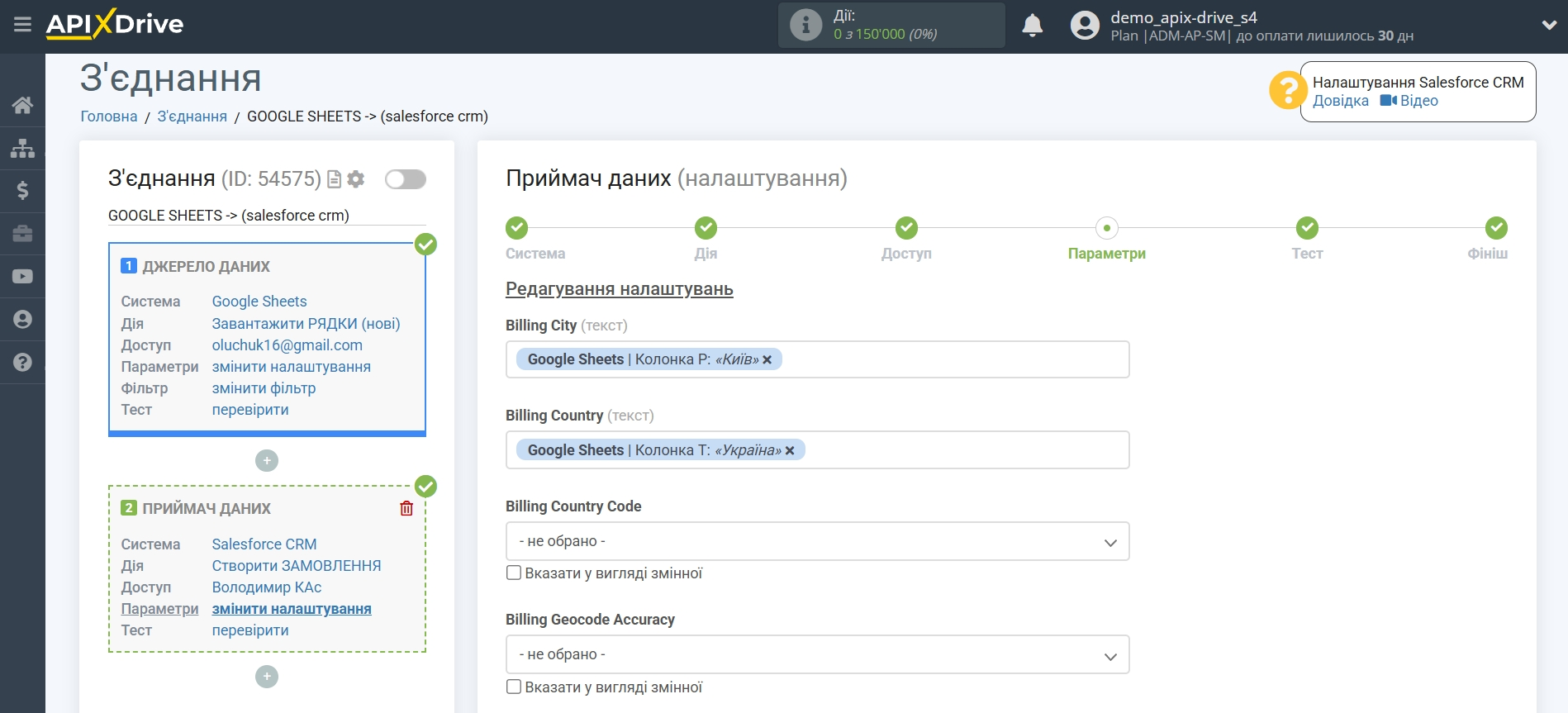
Task: Toggle connection on/off switch
Action: [x=405, y=179]
